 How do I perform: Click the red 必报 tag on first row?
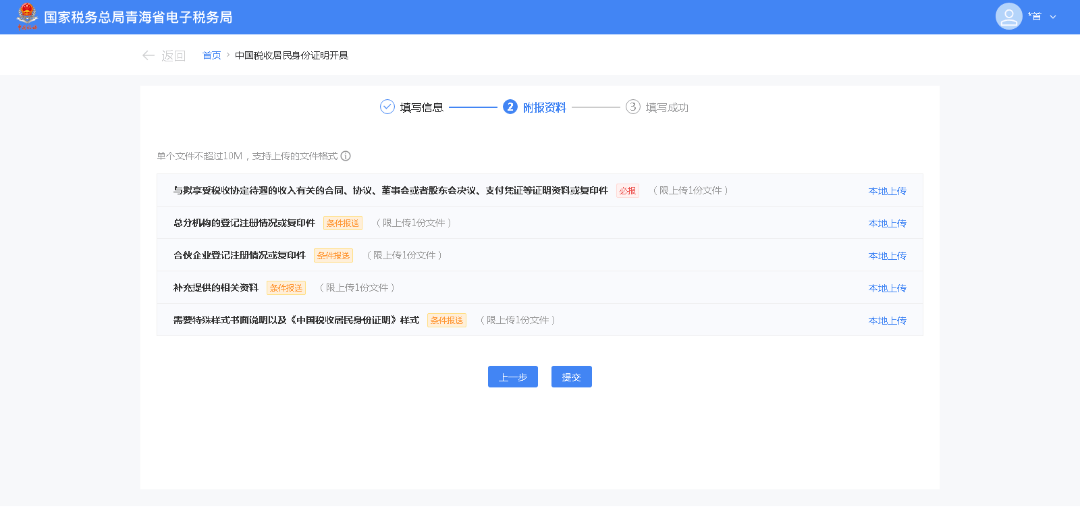point(627,191)
